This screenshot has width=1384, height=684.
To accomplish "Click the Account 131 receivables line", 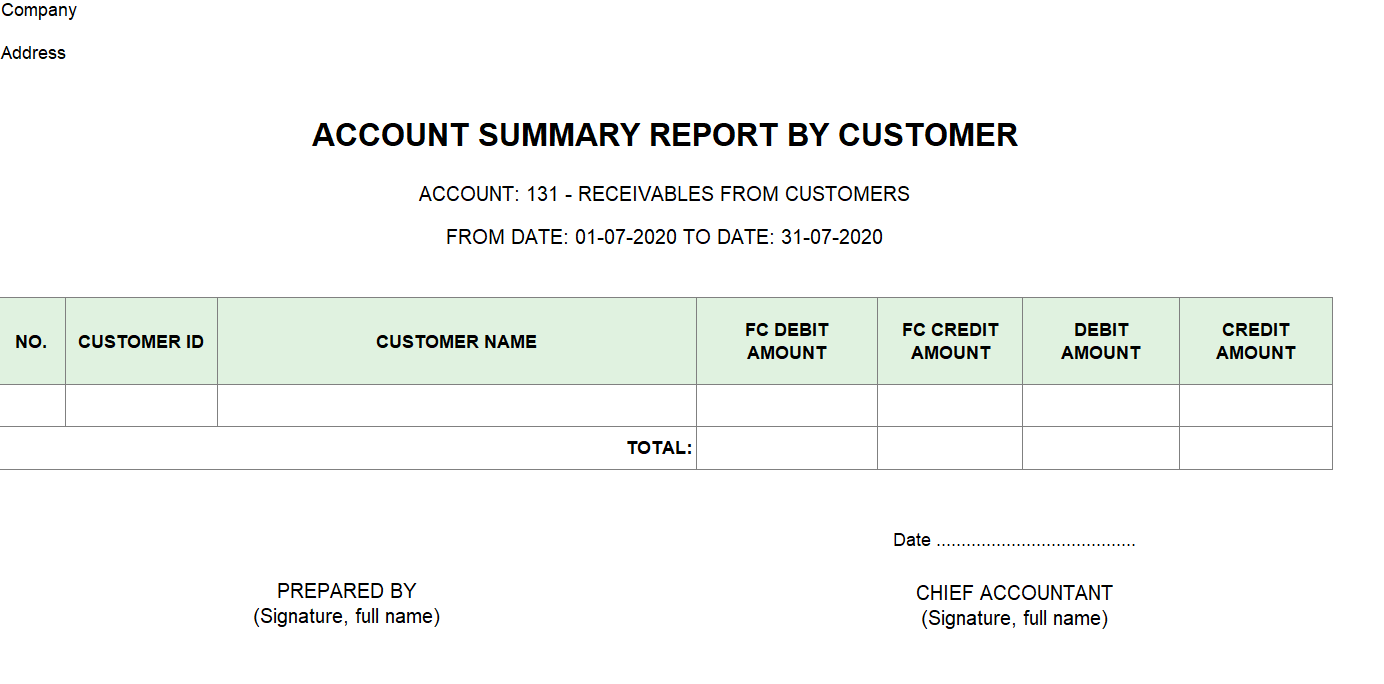I will point(664,194).
